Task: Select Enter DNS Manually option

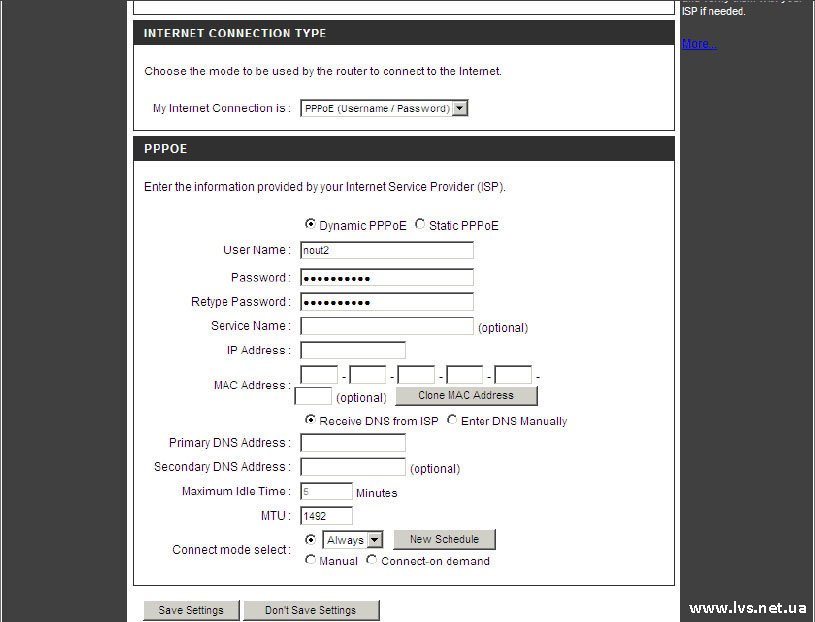Action: click(452, 420)
